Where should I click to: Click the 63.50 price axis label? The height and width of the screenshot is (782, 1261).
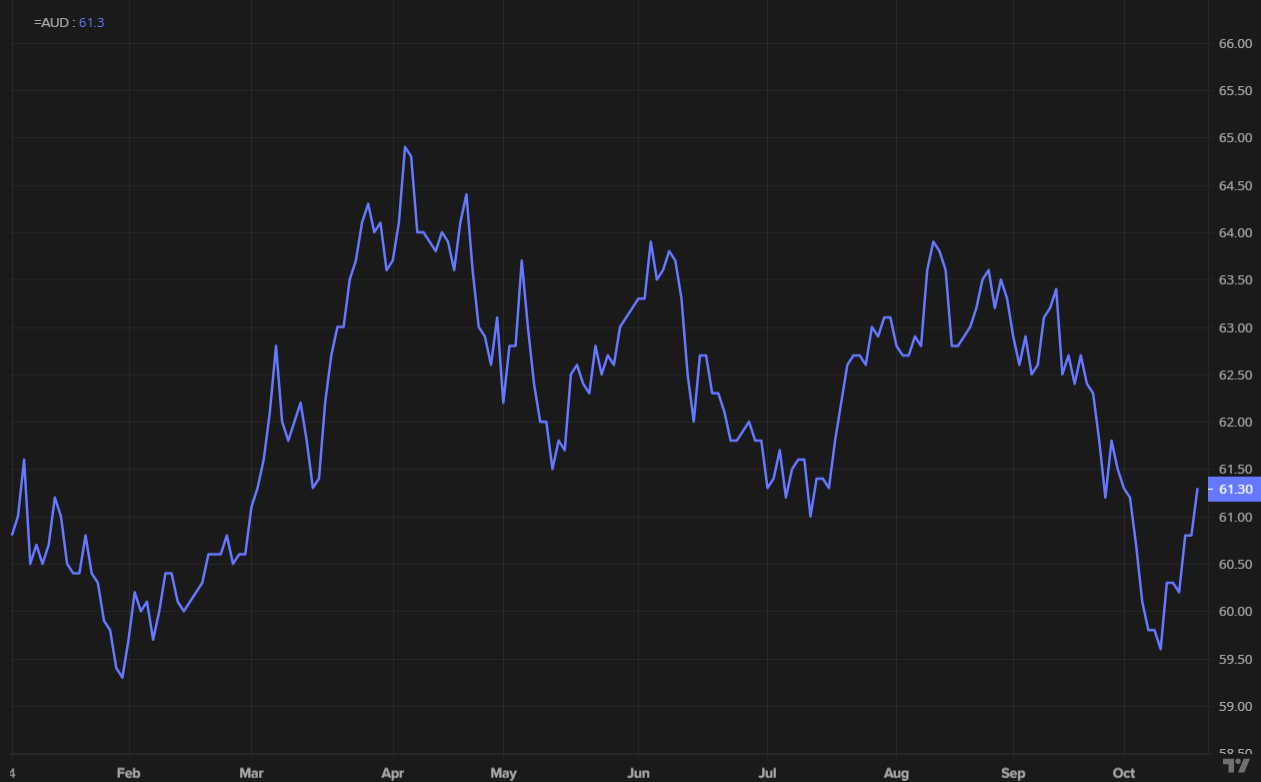(x=1236, y=281)
